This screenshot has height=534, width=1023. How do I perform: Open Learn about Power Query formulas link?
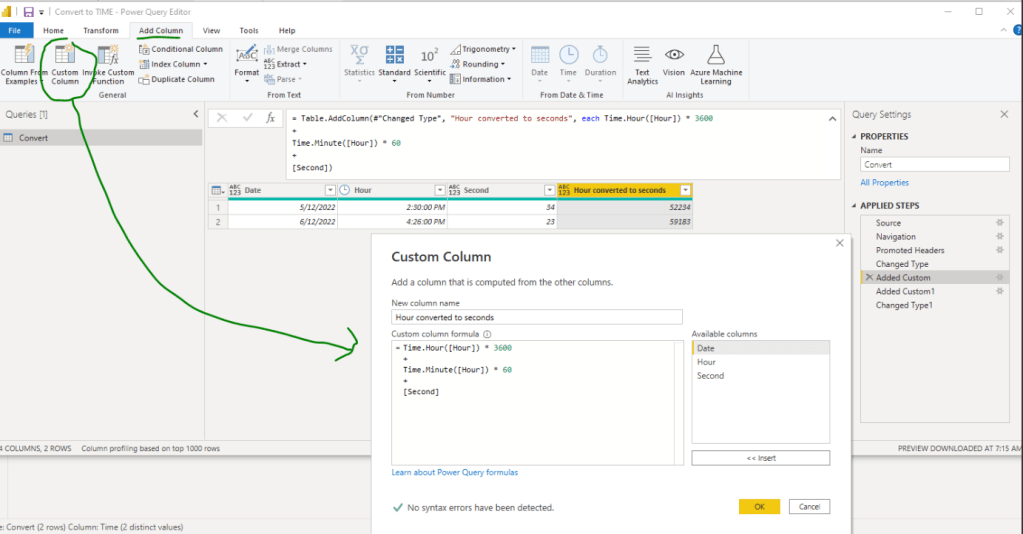[454, 472]
